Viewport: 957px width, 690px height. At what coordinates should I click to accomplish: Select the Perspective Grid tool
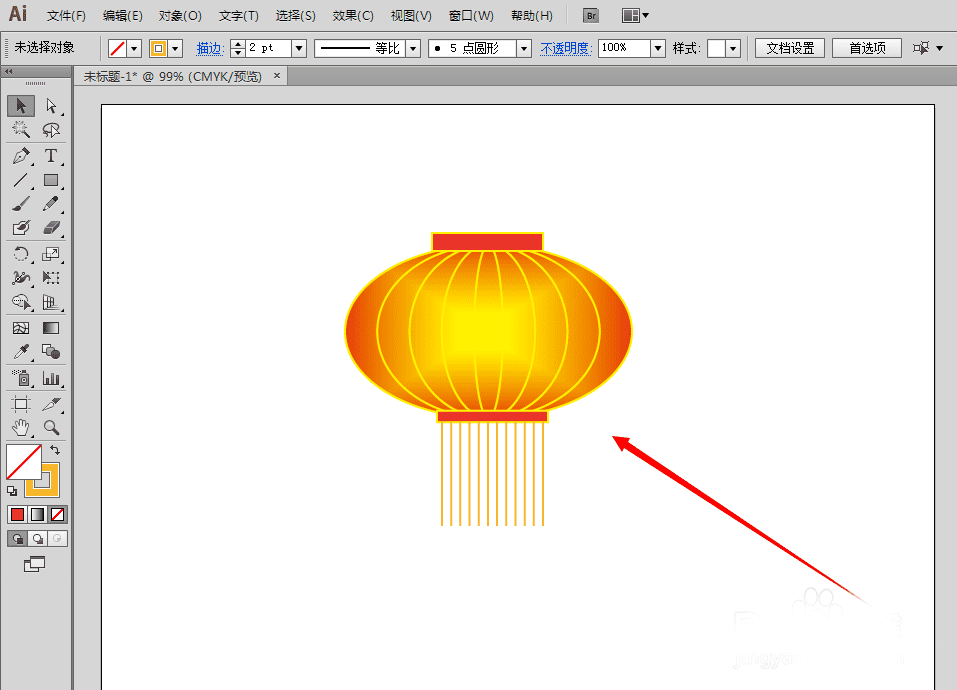pos(51,302)
